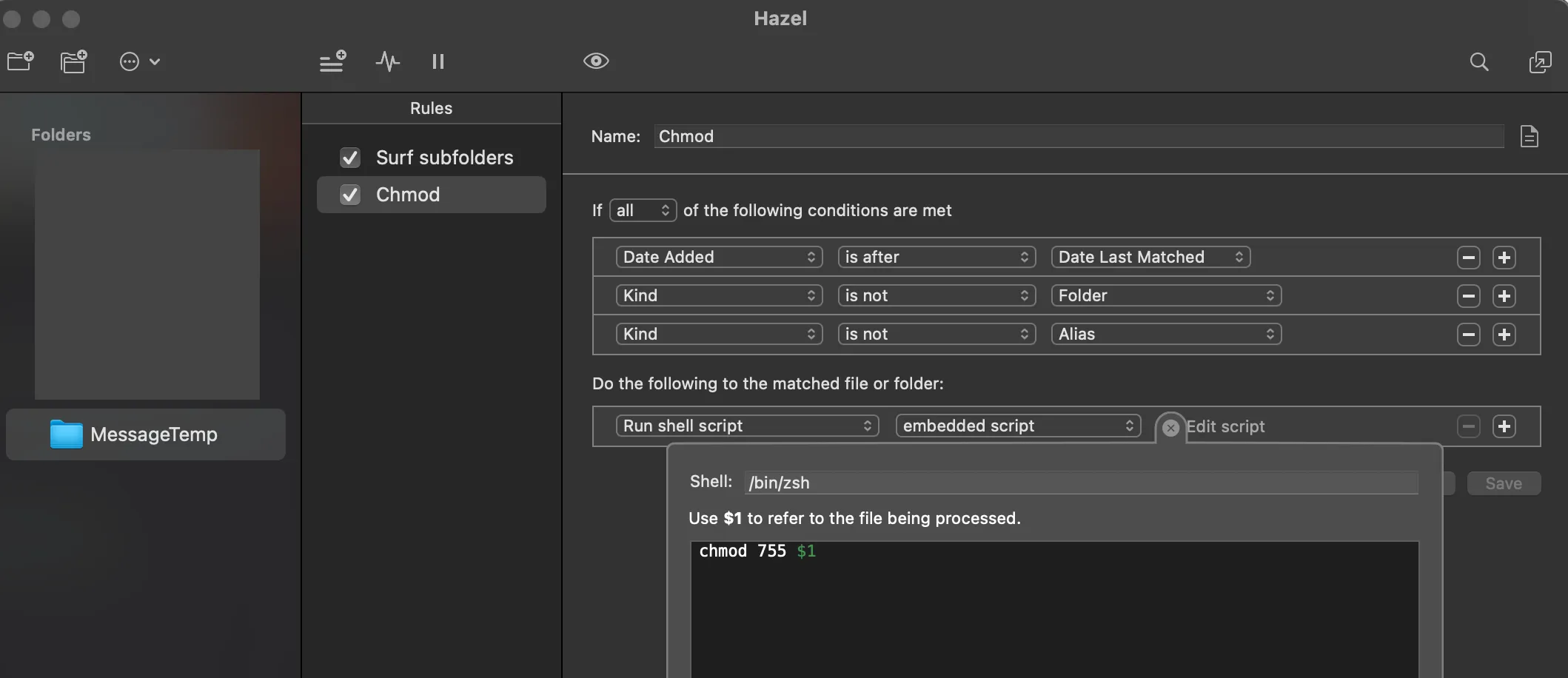Open the 'all' conditions match dropdown
Screen dimensions: 1568x678
tap(643, 211)
